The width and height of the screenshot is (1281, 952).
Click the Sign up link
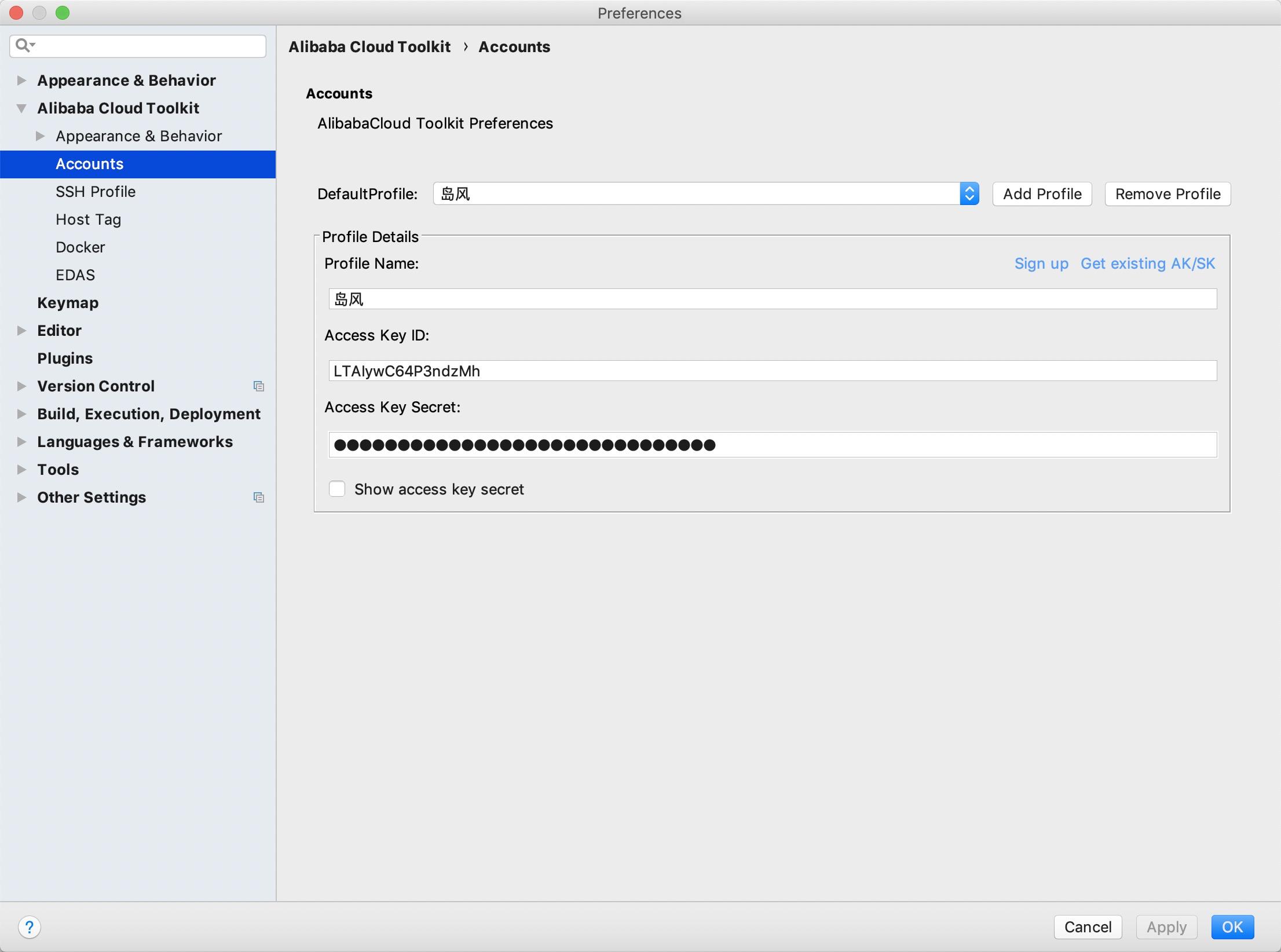tap(1041, 263)
